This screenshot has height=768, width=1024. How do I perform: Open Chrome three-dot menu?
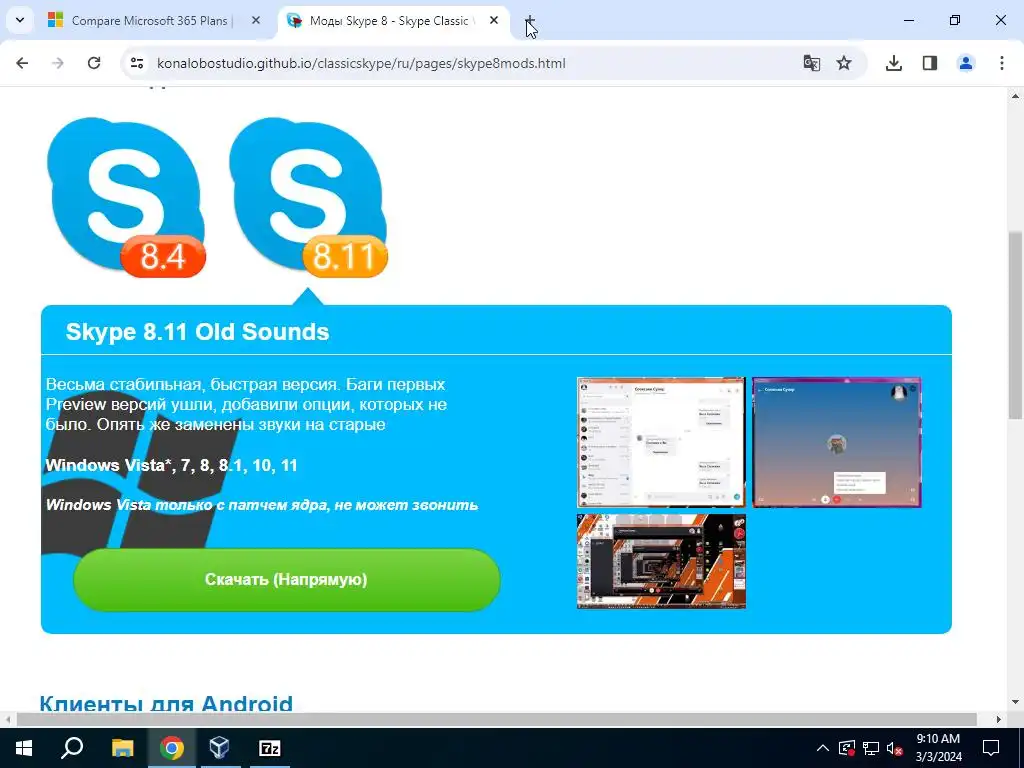point(1002,63)
